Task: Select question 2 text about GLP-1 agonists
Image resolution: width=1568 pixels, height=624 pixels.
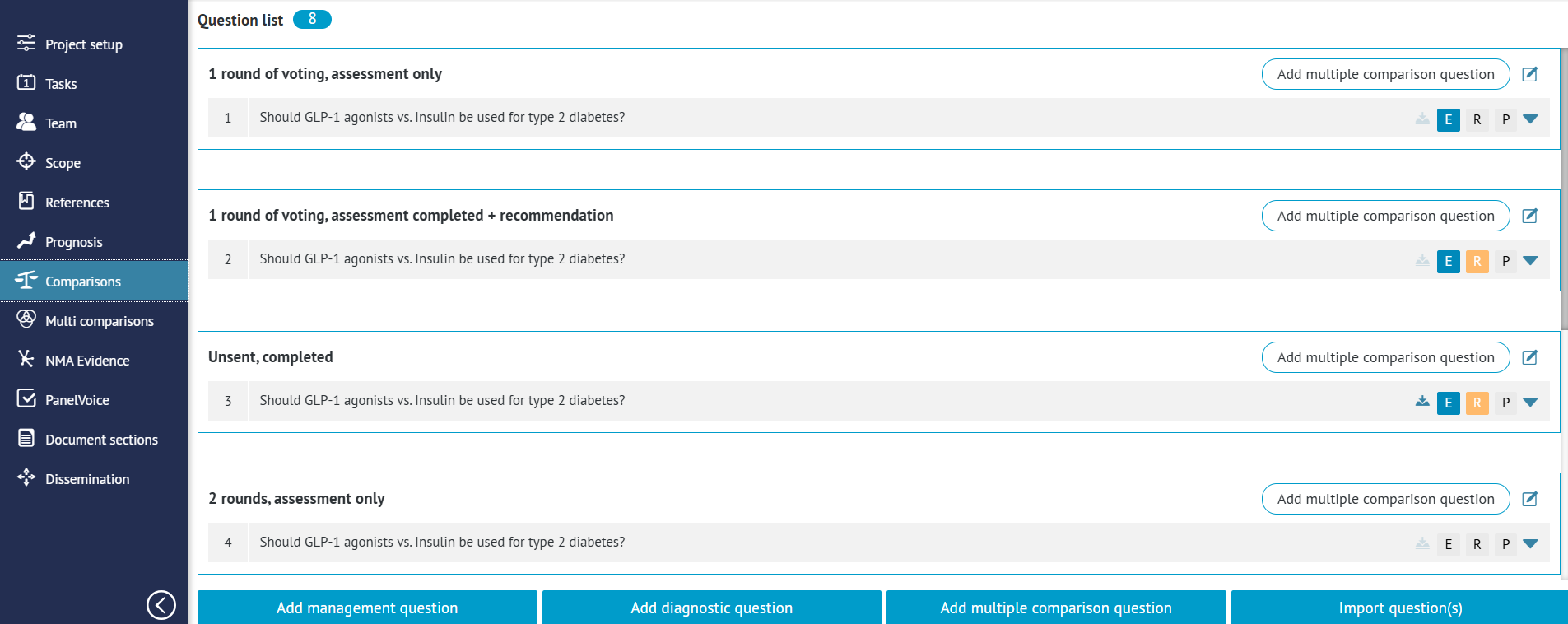Action: tap(442, 258)
